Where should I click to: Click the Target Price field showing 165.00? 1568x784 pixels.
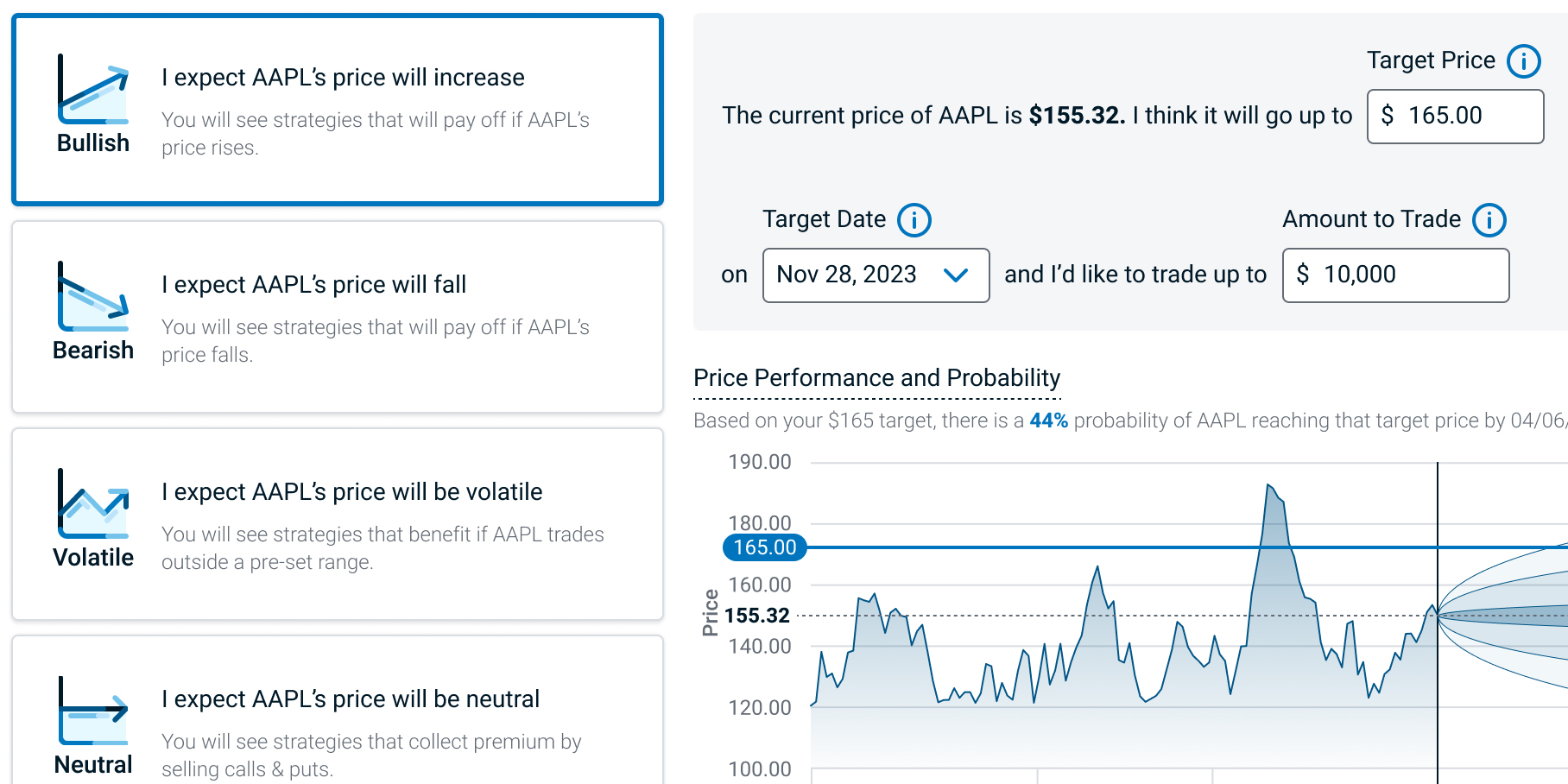1455,117
